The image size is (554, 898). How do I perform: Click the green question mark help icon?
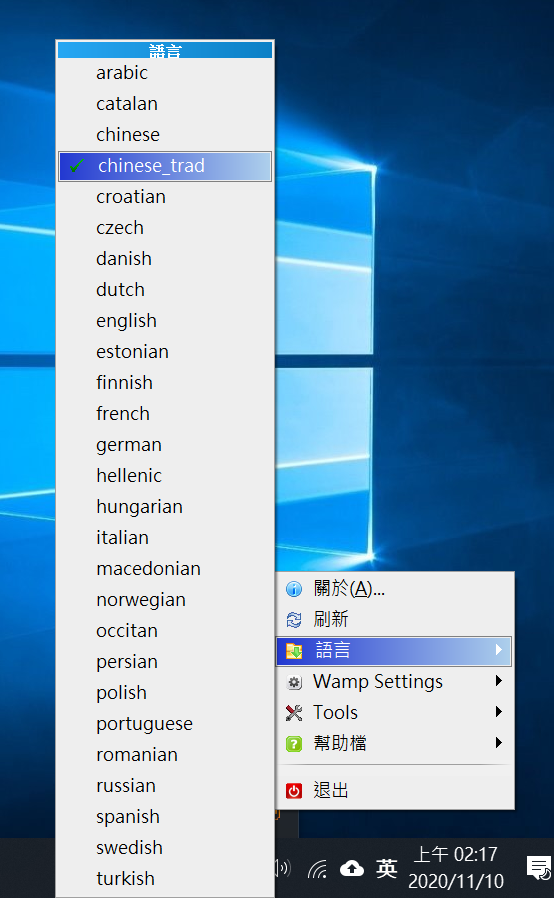tap(294, 744)
